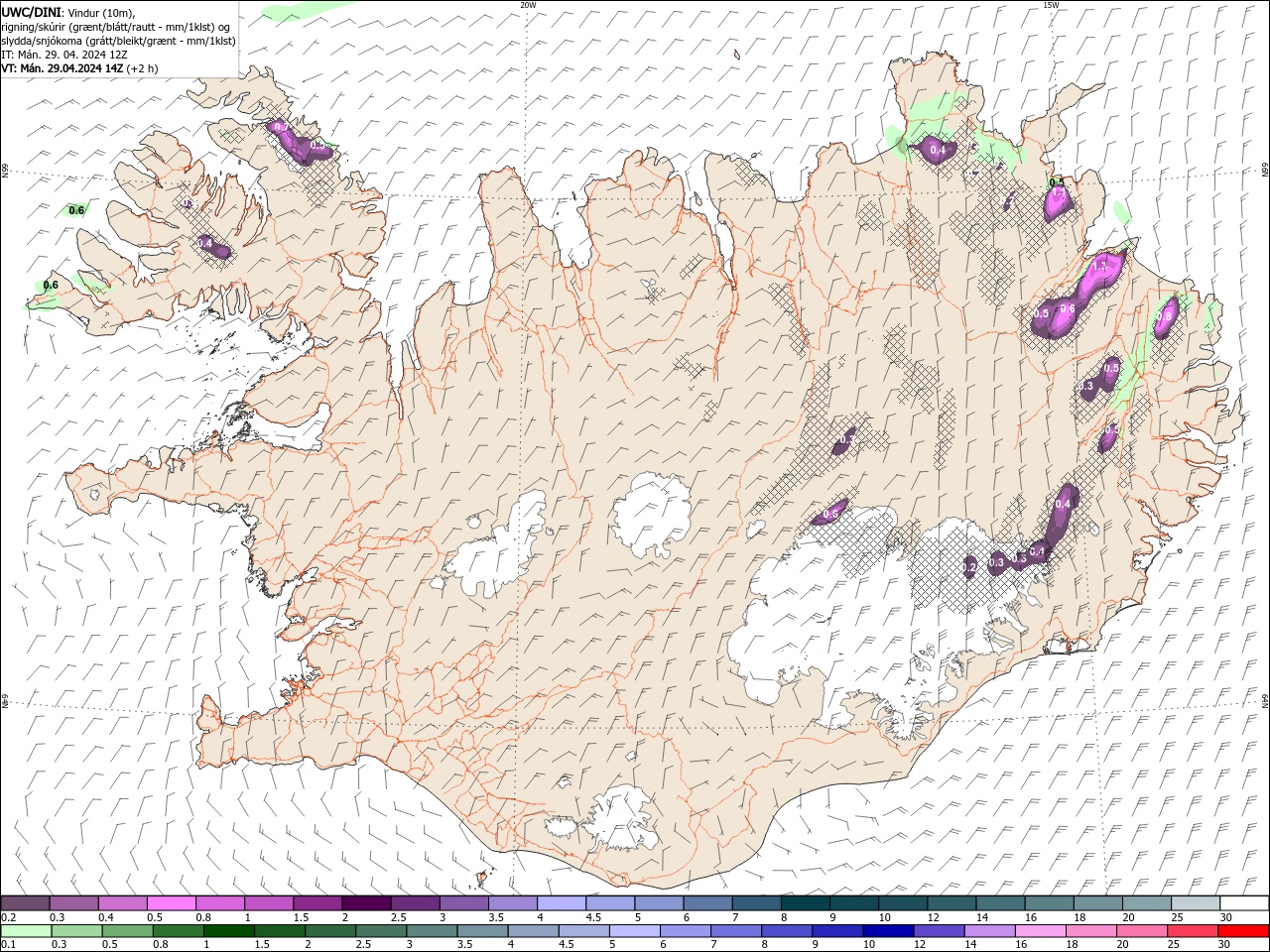Click the 'VT: Mán. 29.04.2024 14Z' valid time
Image resolution: width=1270 pixels, height=952 pixels.
pyautogui.click(x=63, y=68)
